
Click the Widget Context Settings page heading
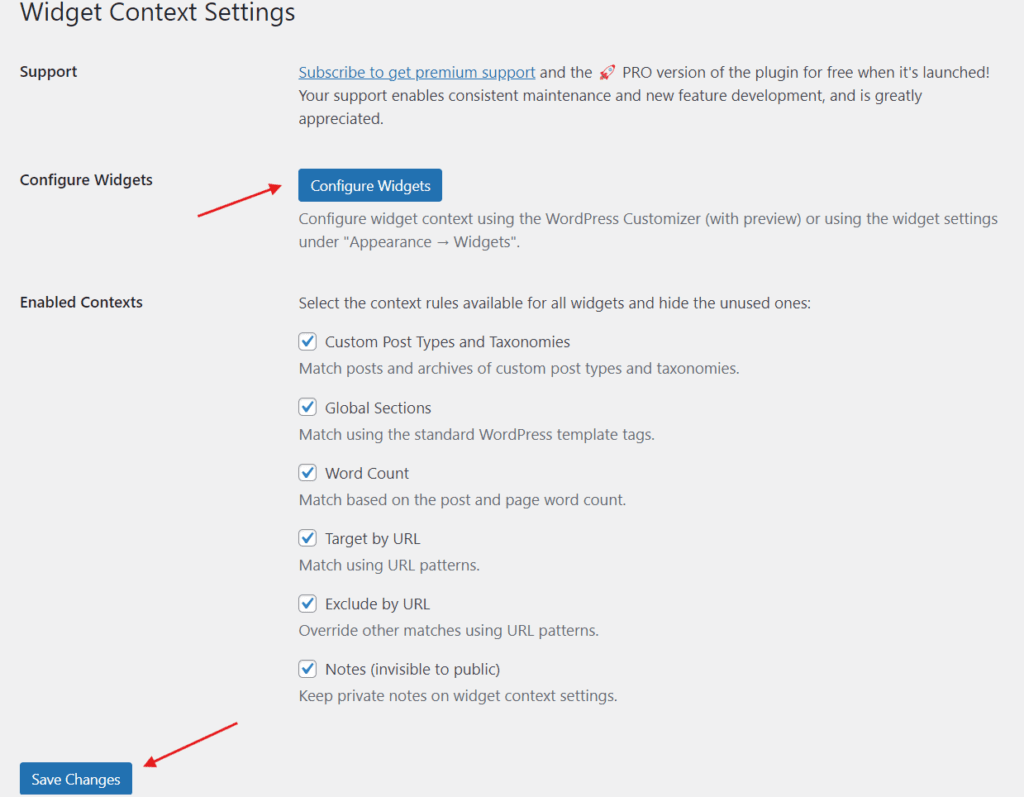[x=157, y=12]
